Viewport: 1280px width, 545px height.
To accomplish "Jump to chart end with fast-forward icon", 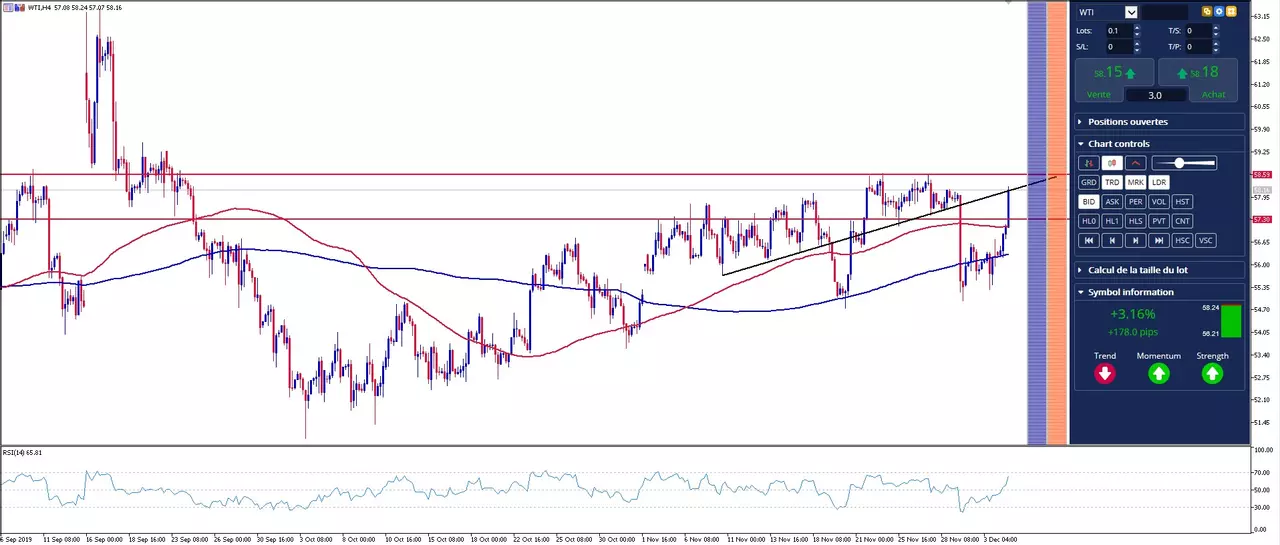I will [x=1158, y=240].
